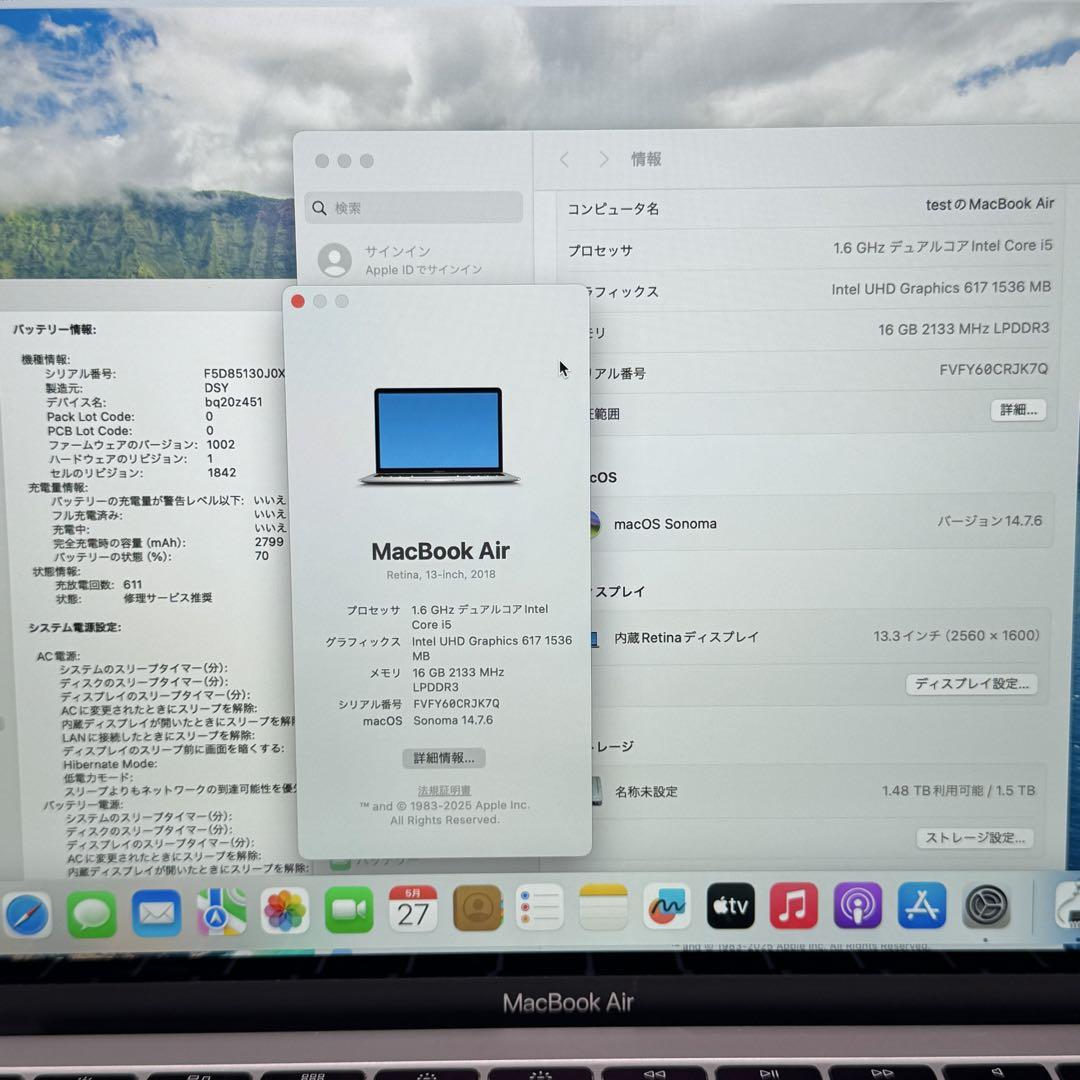1080x1080 pixels.
Task: Click device name bq20z451
Action: click(233, 402)
